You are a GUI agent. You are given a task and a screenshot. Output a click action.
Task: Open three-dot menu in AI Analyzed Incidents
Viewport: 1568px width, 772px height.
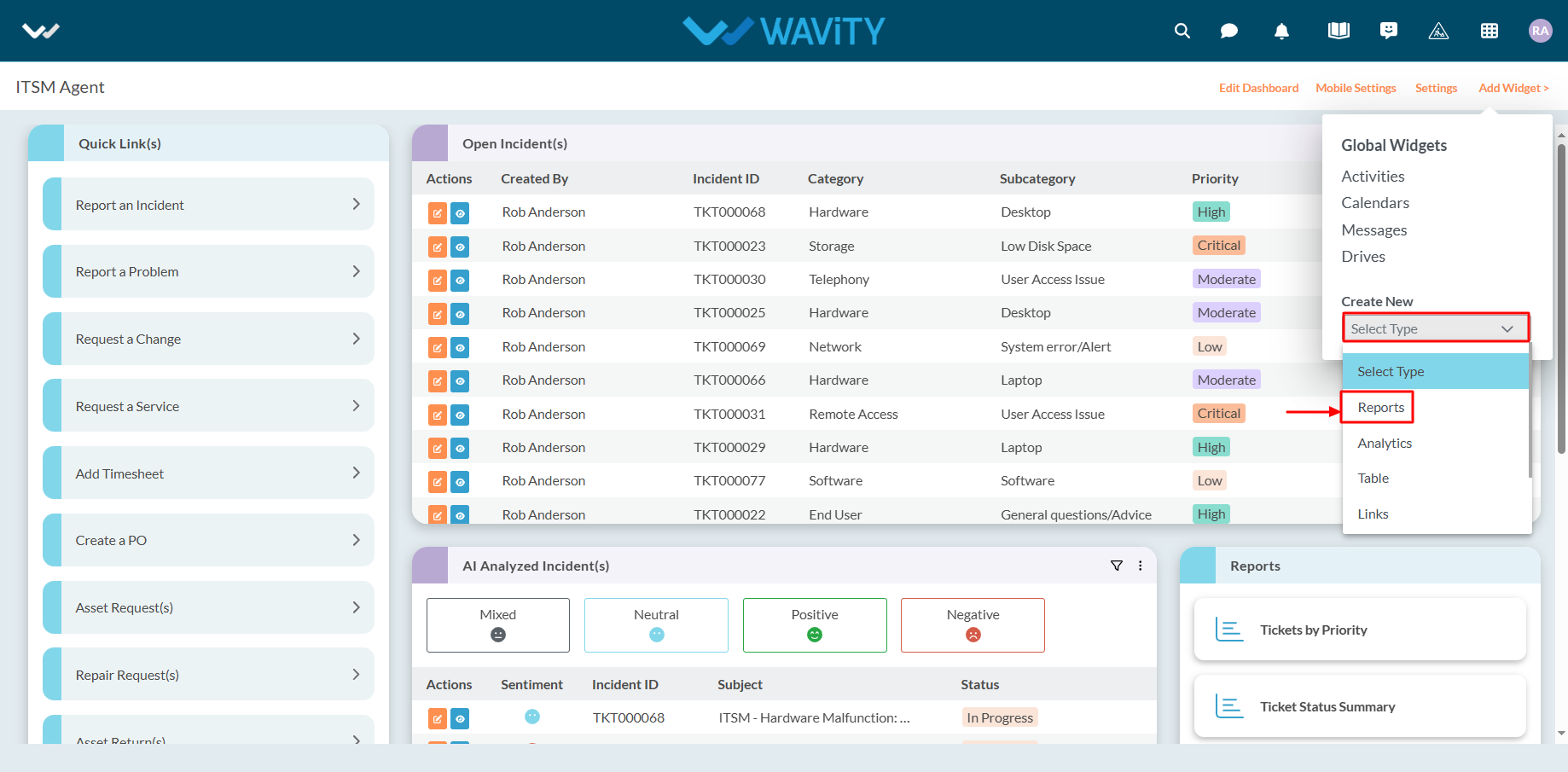[1141, 566]
